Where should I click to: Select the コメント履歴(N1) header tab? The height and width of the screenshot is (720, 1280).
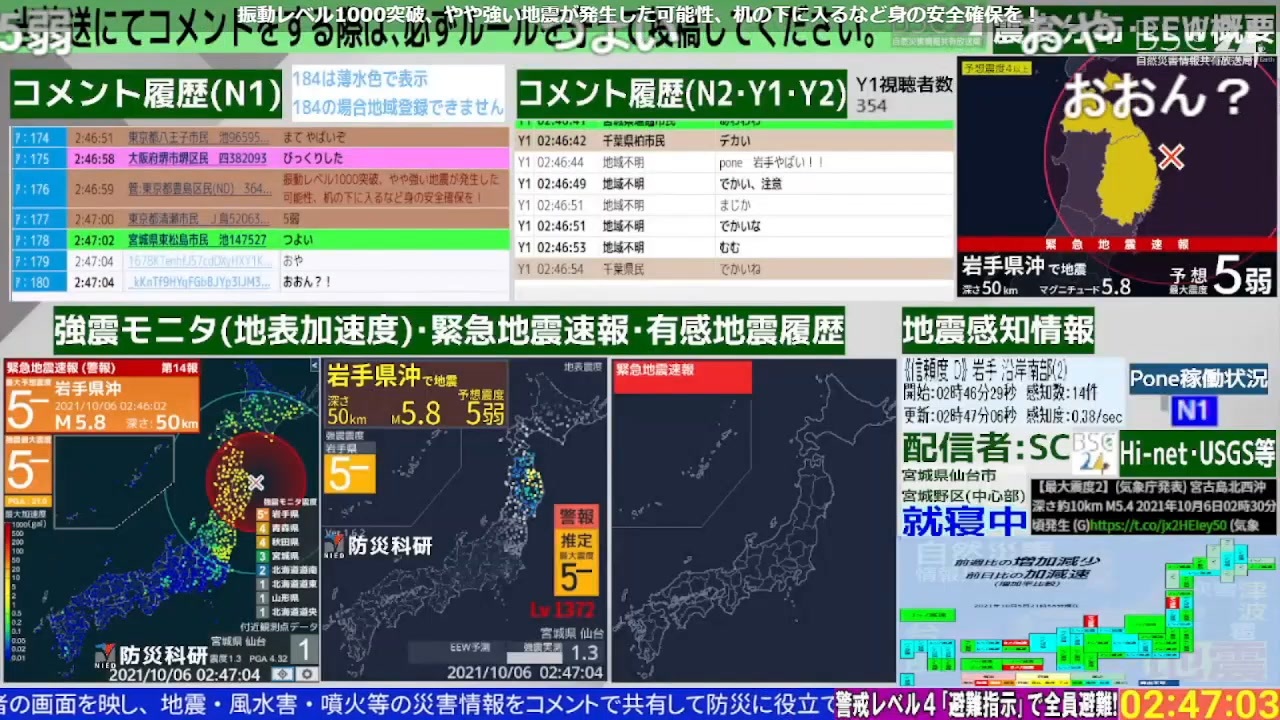coord(146,95)
